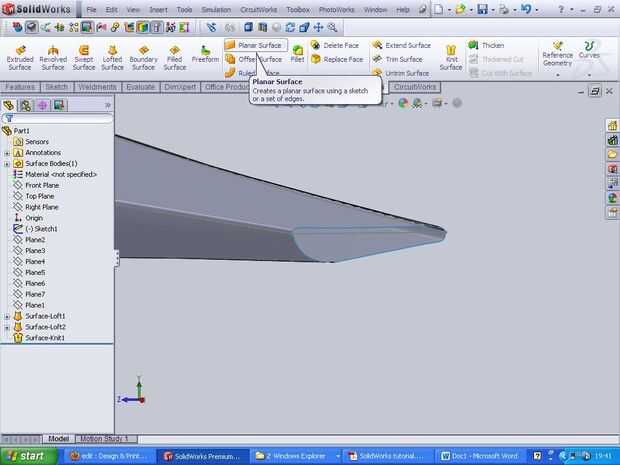Select the Knit Surface tool

pos(451,58)
